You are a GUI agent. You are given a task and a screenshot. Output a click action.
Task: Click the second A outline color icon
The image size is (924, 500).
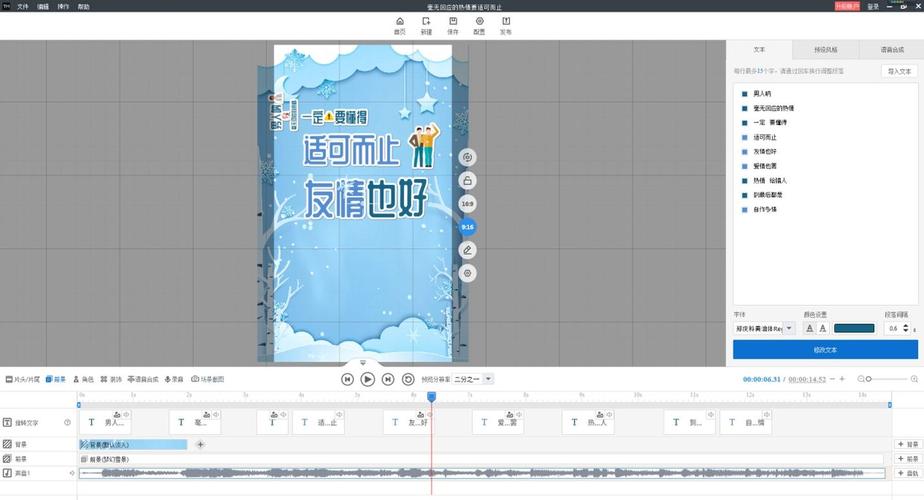click(823, 328)
